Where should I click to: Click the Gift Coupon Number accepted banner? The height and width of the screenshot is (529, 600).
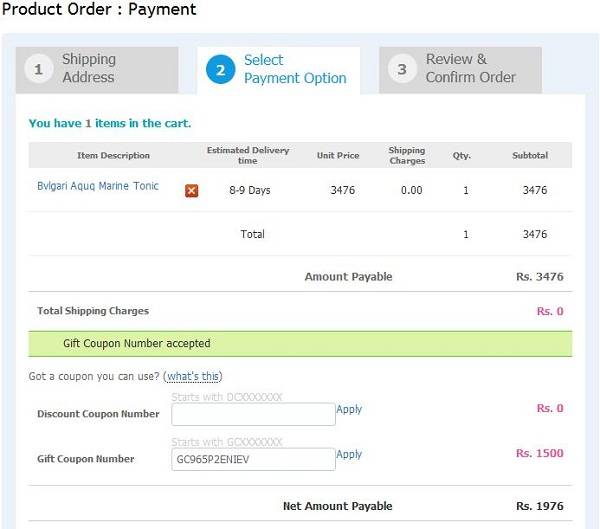[300, 344]
